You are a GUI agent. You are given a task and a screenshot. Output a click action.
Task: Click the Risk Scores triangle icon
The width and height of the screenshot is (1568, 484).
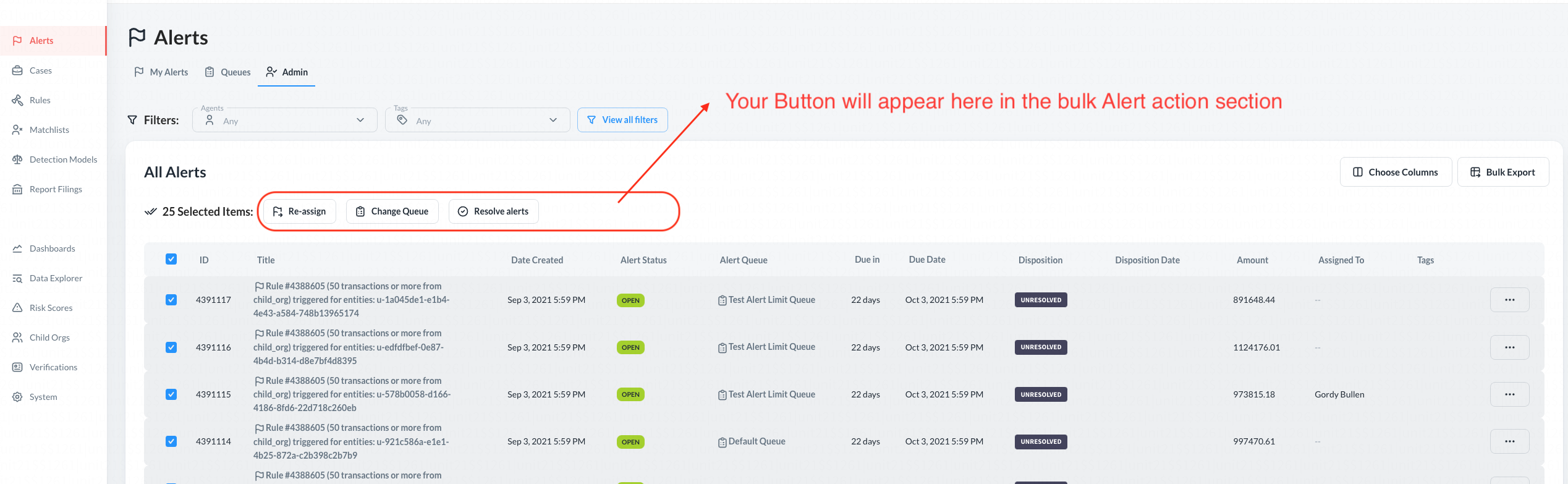point(17,308)
